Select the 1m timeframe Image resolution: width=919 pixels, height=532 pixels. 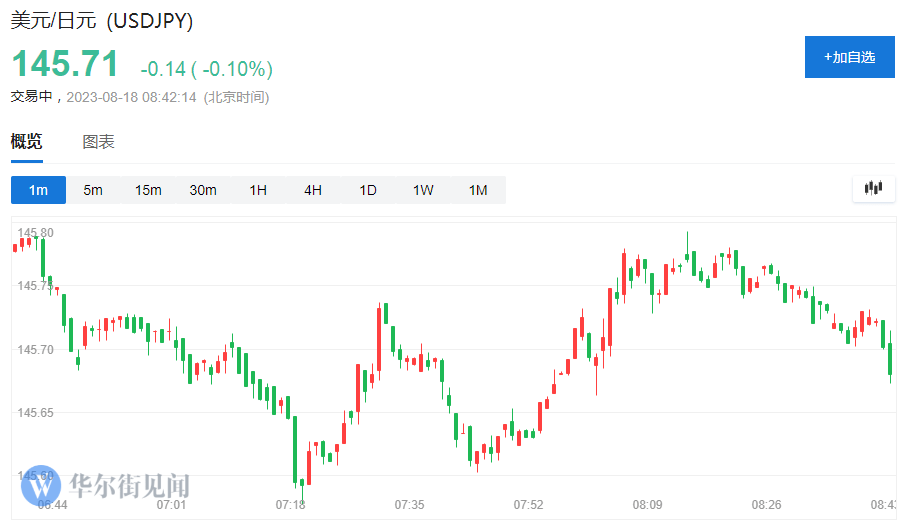pyautogui.click(x=38, y=190)
